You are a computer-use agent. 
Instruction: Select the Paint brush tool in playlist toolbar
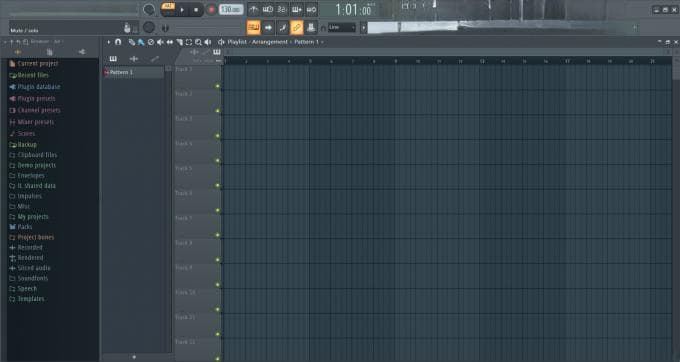pyautogui.click(x=141, y=42)
